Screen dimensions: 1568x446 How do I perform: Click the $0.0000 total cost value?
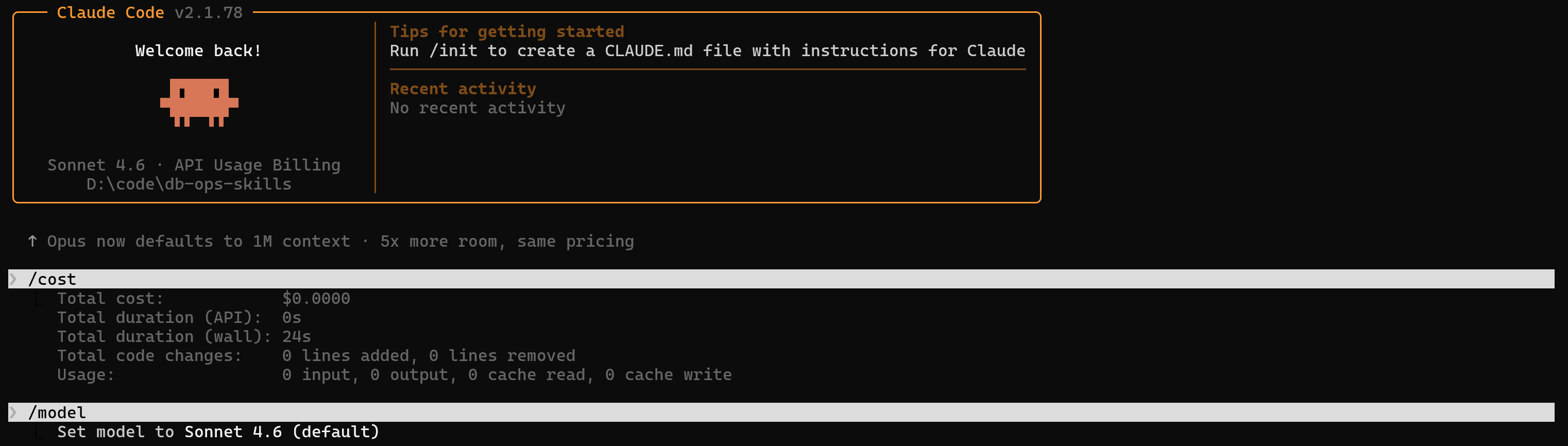click(316, 299)
